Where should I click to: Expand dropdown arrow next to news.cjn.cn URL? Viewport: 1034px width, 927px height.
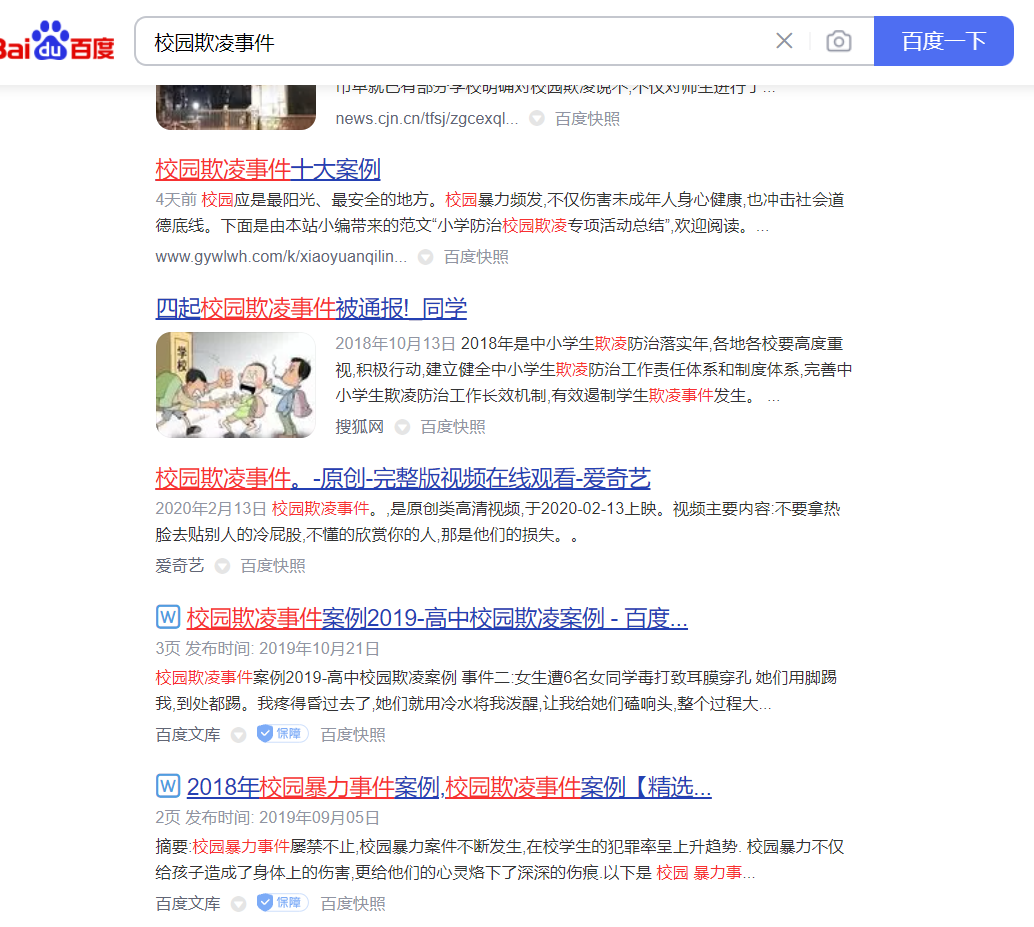coord(537,119)
